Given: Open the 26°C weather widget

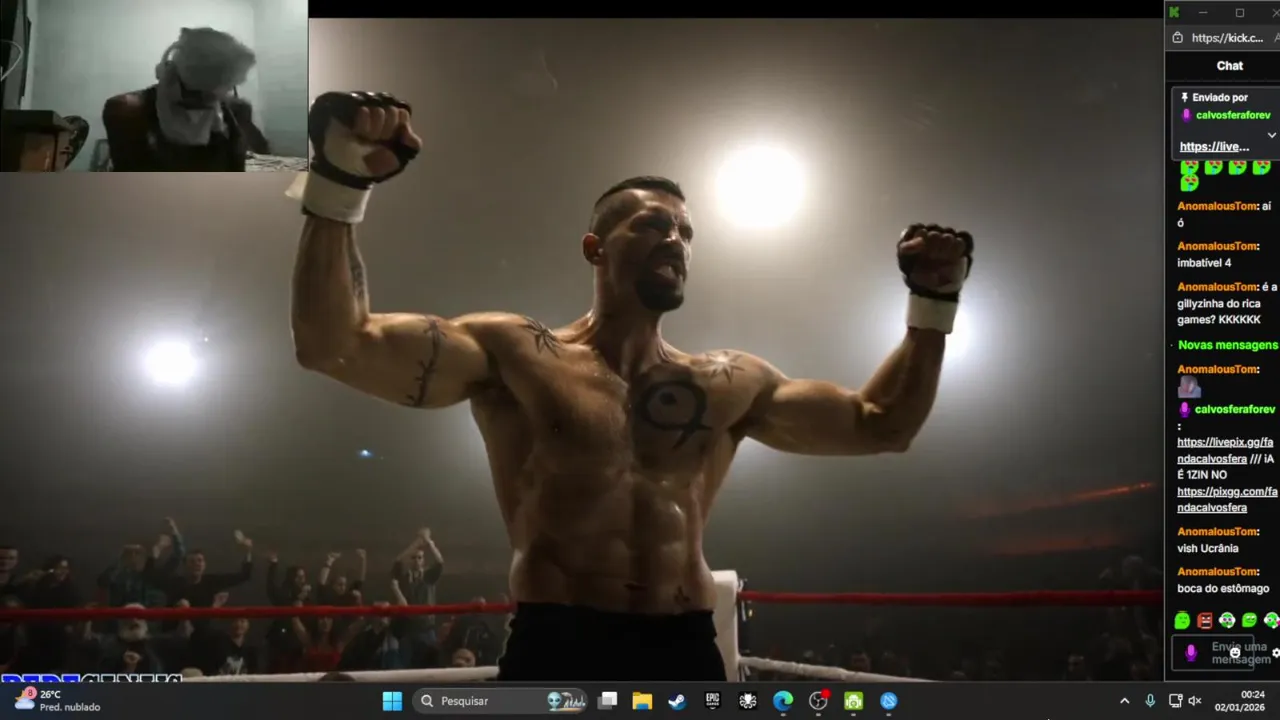Looking at the screenshot, I should pos(57,700).
